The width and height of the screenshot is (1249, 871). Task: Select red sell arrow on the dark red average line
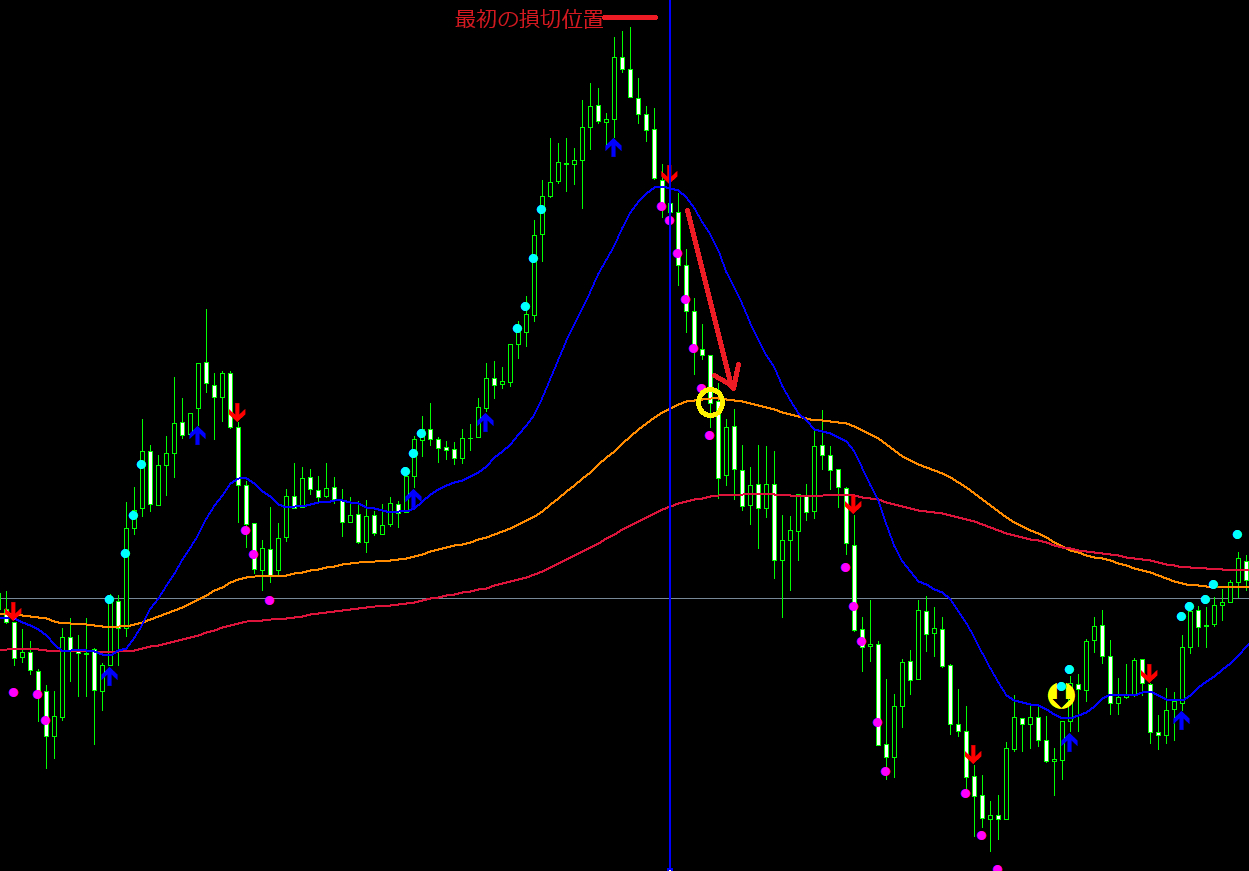point(853,504)
